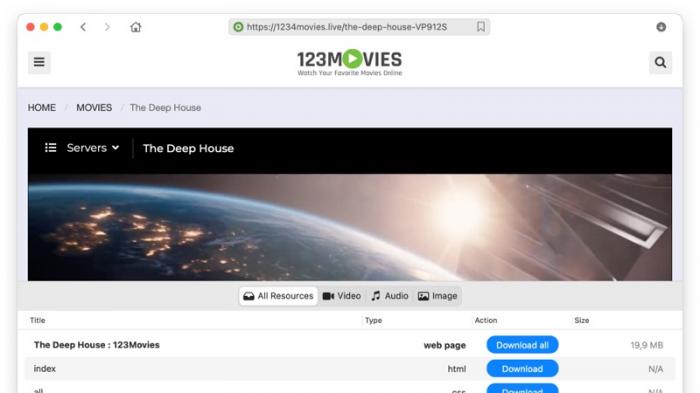Open the hamburger menu on the 123Movies page
This screenshot has height=393, width=700.
pyautogui.click(x=39, y=62)
